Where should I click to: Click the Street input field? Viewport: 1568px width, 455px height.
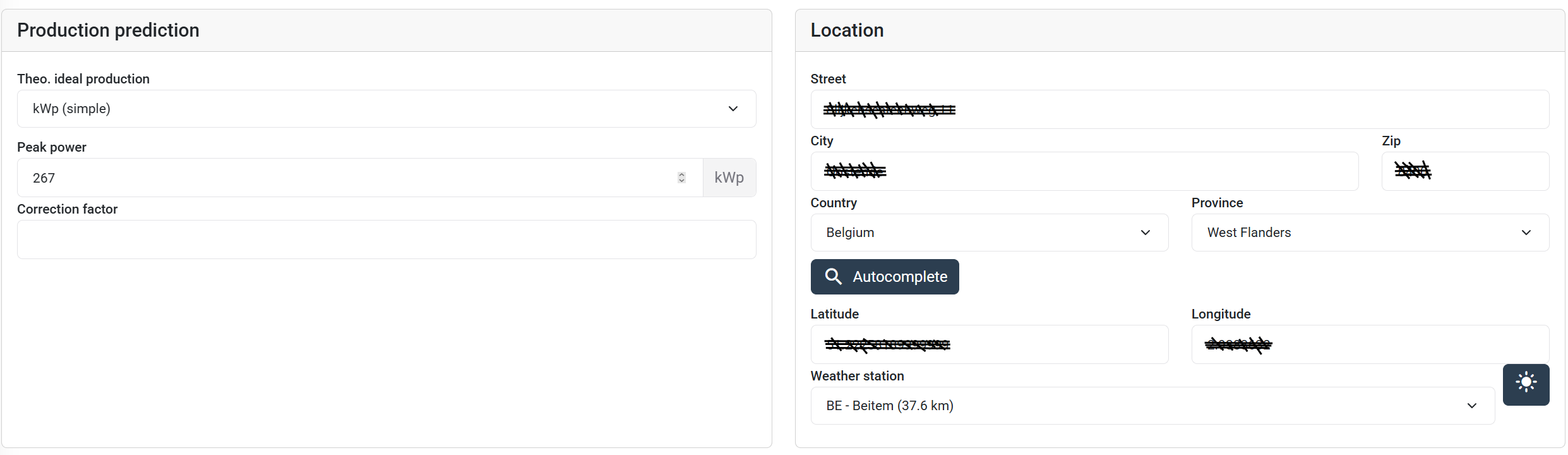click(1179, 110)
